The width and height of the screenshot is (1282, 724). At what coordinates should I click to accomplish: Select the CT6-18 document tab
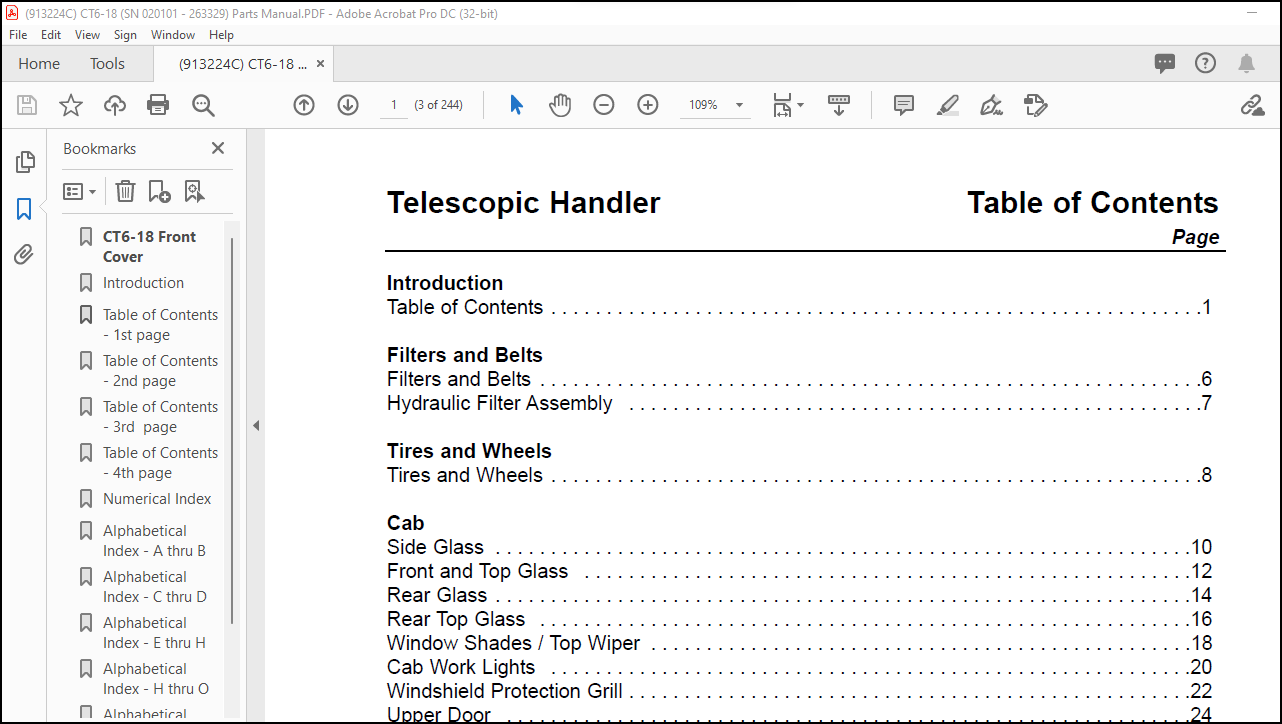[x=242, y=63]
